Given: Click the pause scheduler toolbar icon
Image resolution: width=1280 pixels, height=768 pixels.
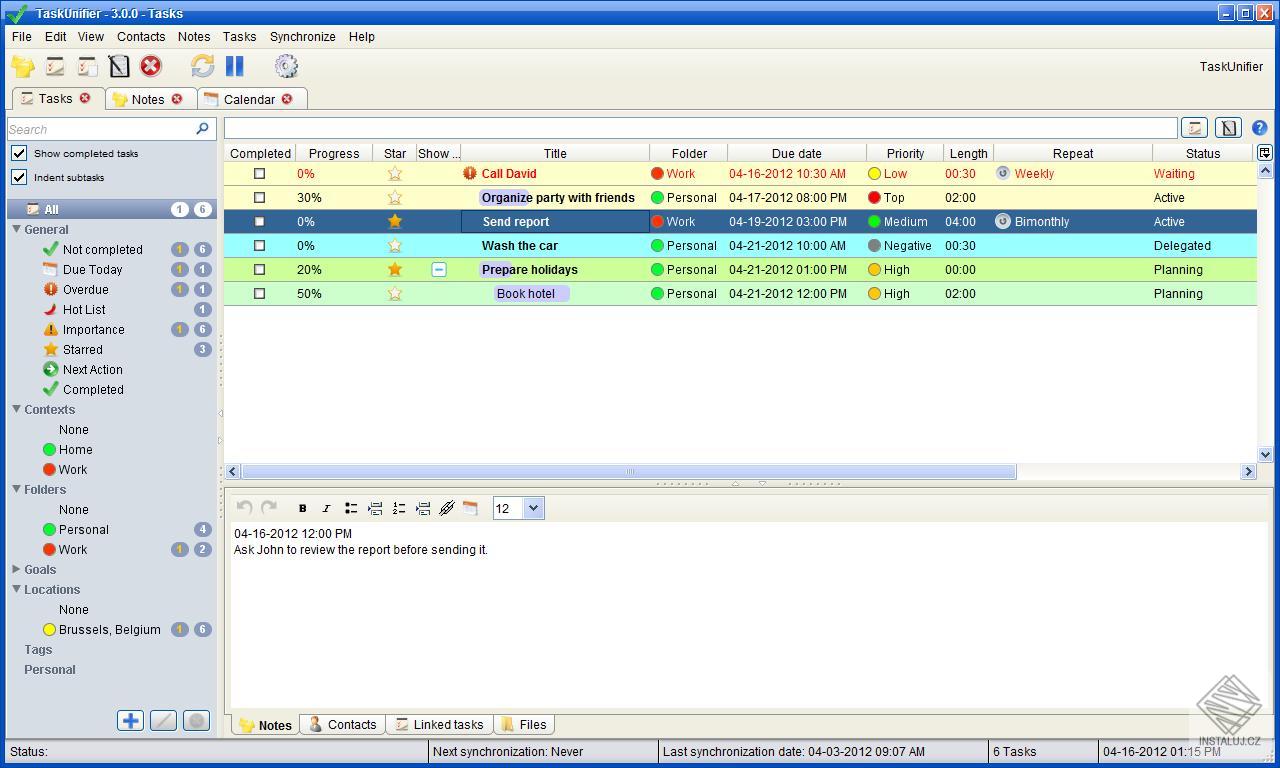Looking at the screenshot, I should [235, 66].
